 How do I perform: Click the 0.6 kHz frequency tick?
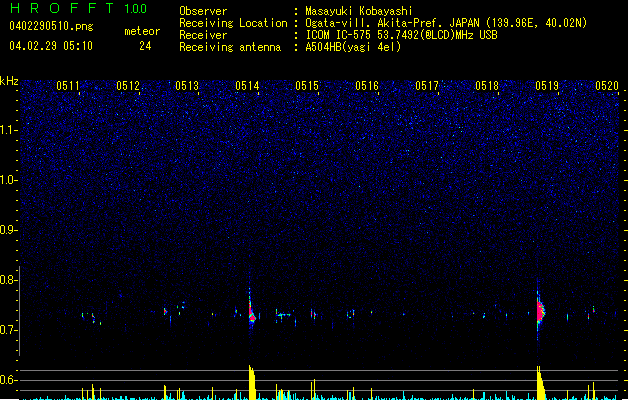(8, 380)
